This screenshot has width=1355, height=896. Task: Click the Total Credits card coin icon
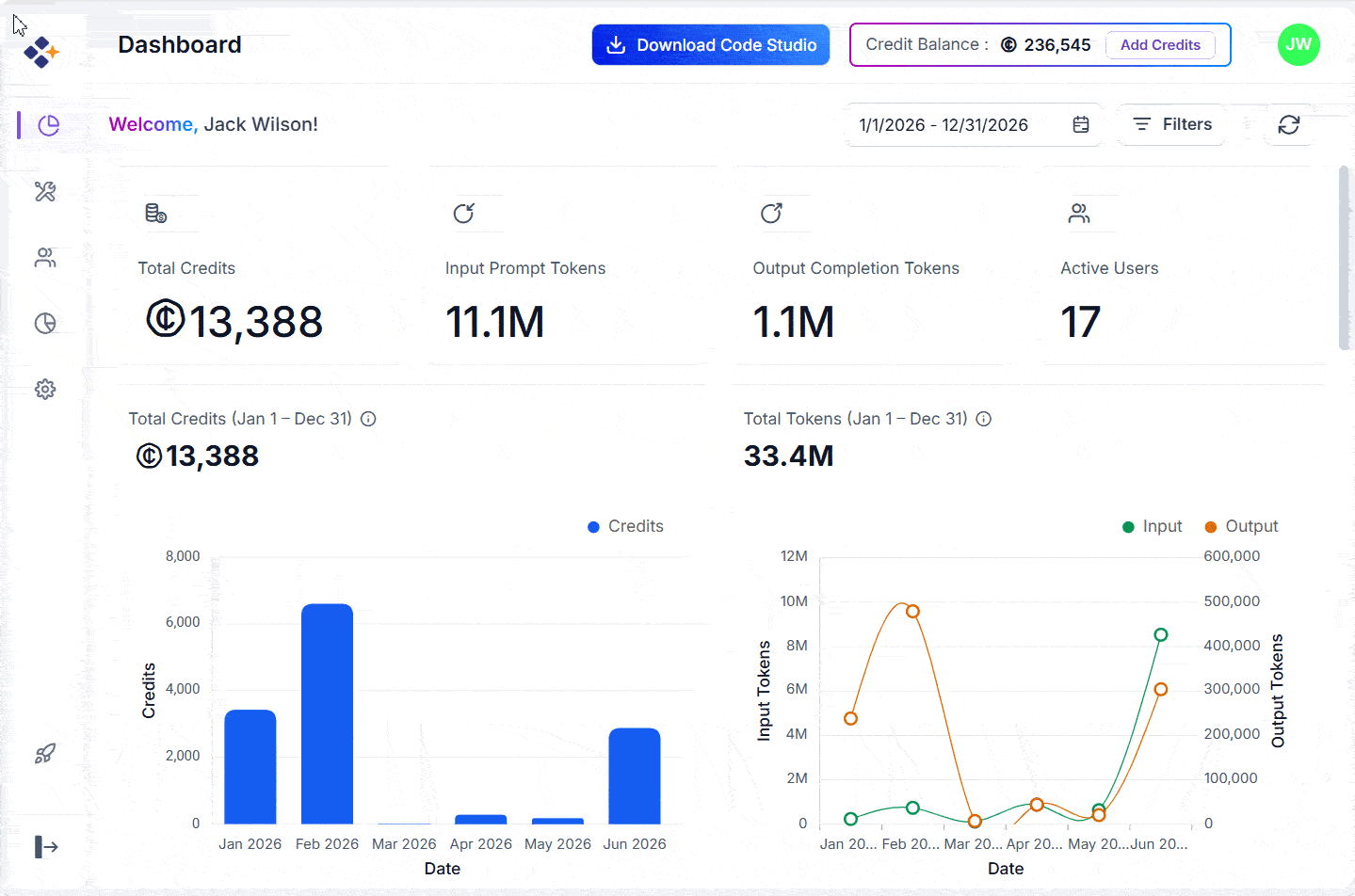[156, 214]
